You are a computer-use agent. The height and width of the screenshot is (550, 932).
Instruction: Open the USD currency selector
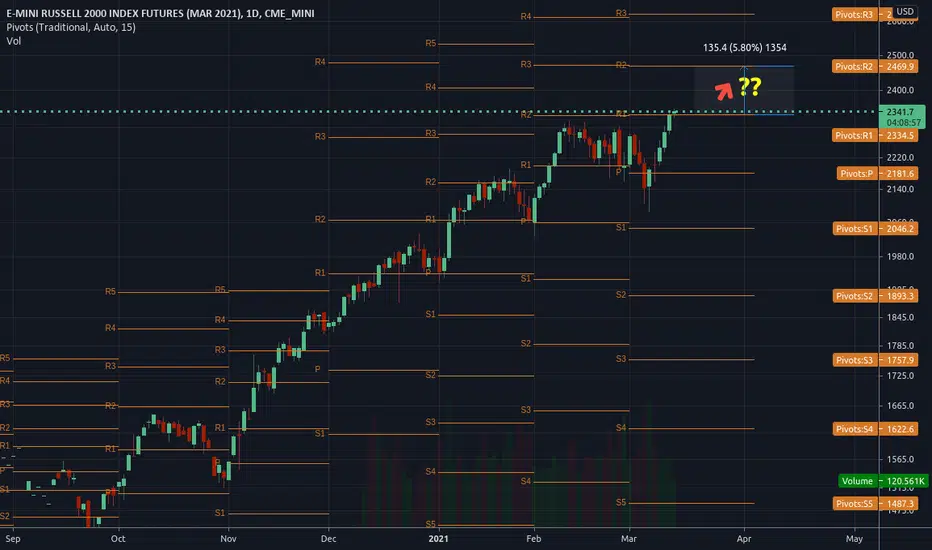(905, 11)
